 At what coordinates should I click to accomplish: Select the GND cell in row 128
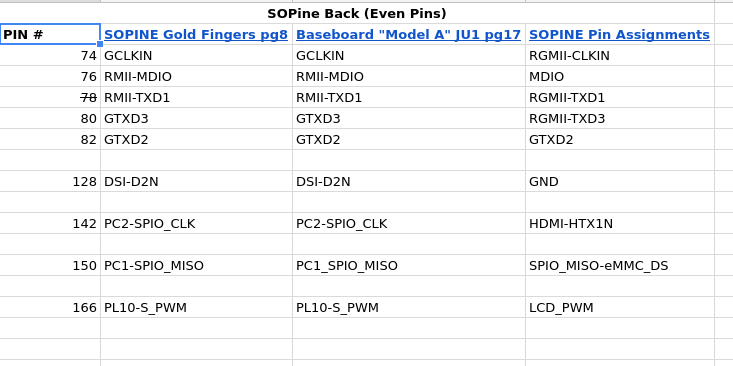(620, 181)
